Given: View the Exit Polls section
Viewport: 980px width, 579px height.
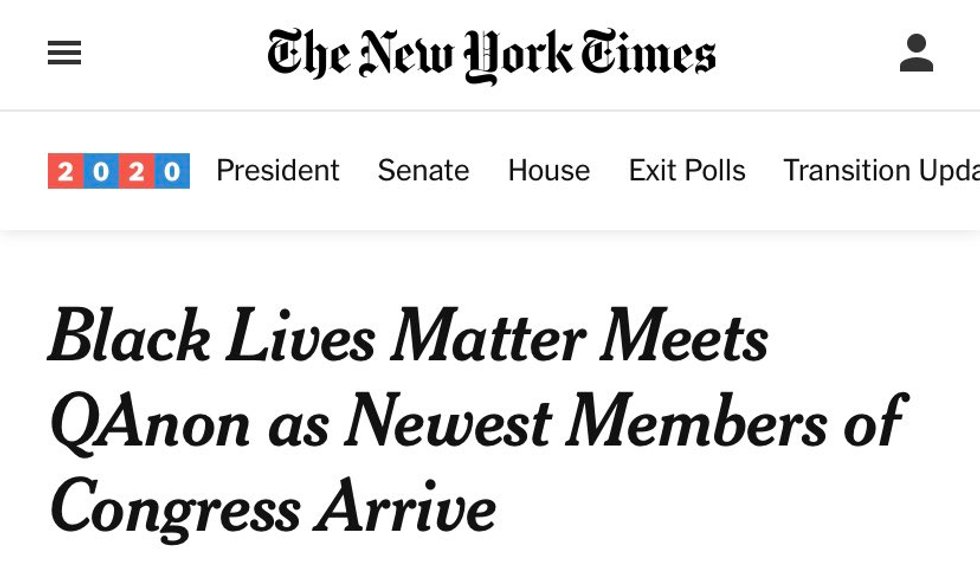Looking at the screenshot, I should tap(687, 171).
